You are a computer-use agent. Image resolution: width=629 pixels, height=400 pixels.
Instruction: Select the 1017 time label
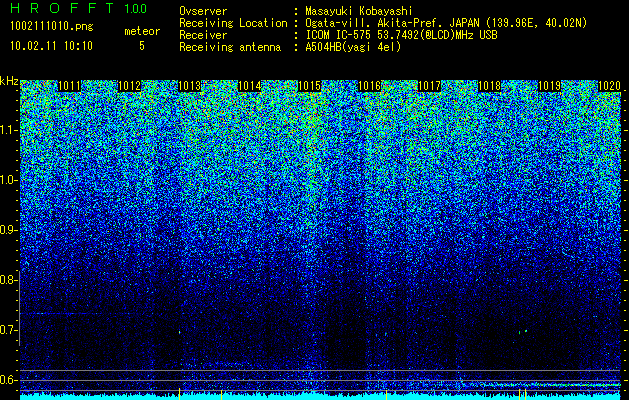click(x=430, y=86)
